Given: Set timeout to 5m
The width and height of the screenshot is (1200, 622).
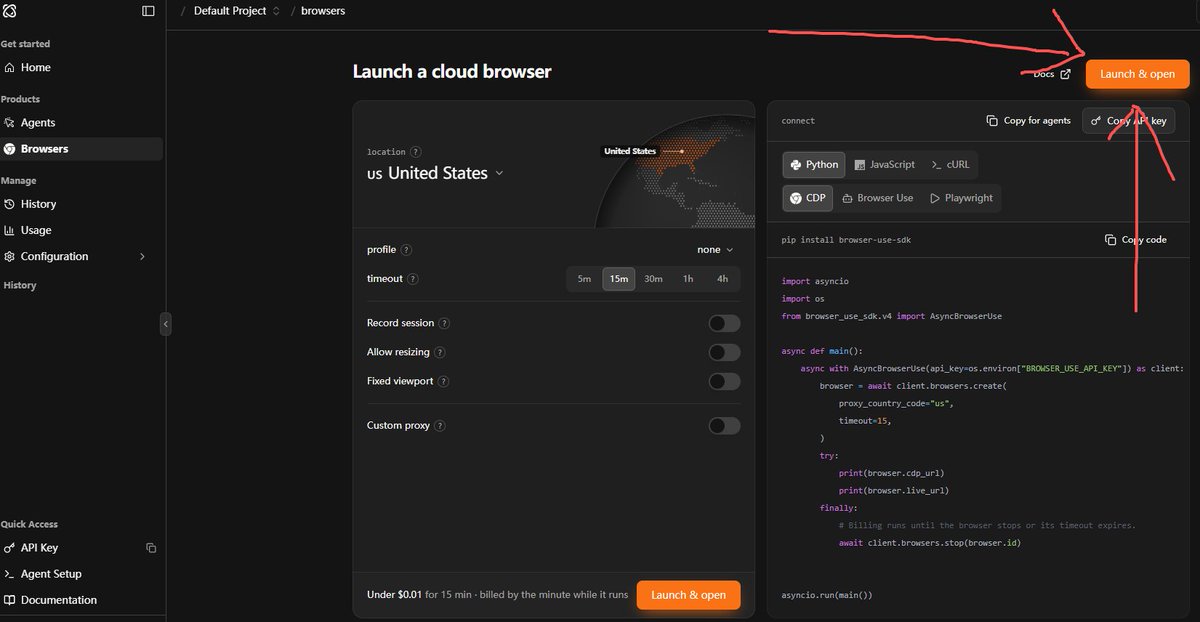Looking at the screenshot, I should [584, 279].
